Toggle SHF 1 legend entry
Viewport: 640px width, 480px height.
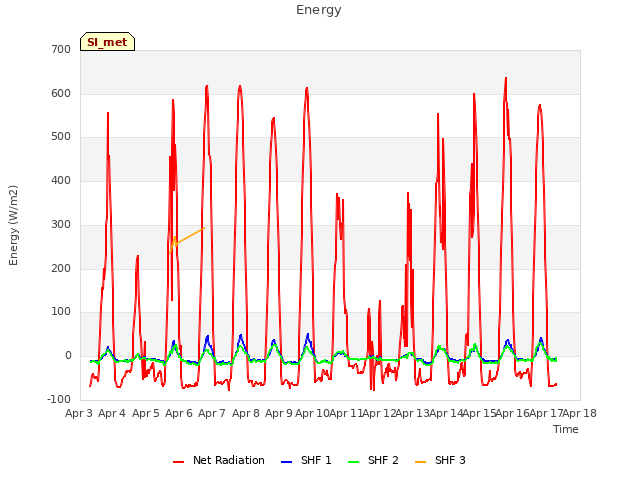tap(307, 460)
